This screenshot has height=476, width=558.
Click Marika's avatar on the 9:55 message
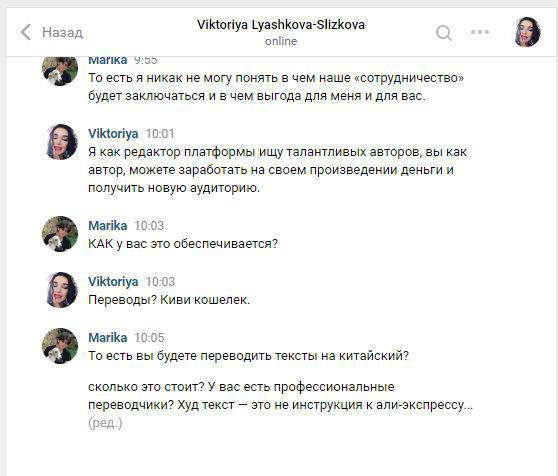[x=60, y=70]
